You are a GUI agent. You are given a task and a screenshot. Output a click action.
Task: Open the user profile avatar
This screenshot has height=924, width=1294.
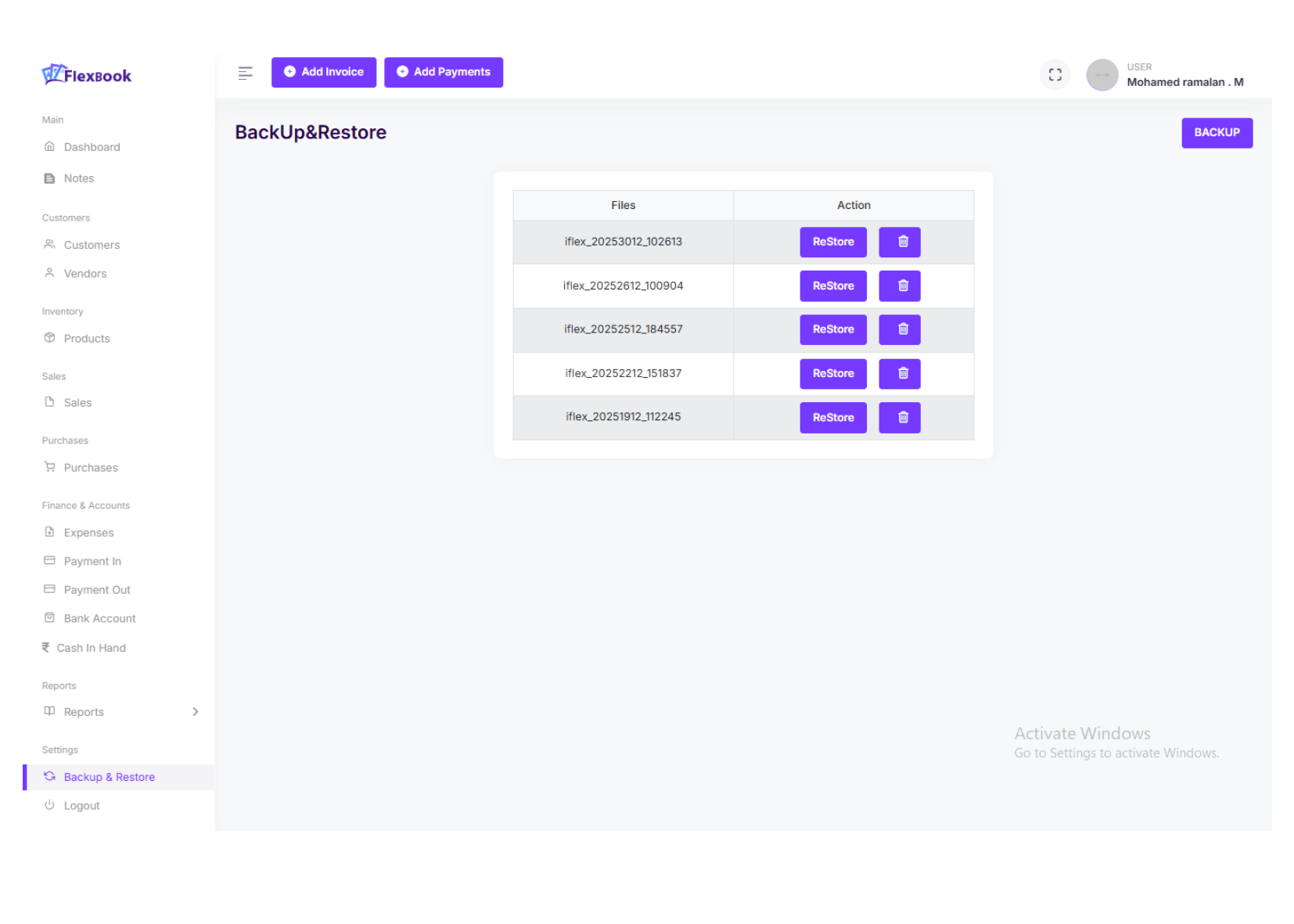coord(1102,75)
